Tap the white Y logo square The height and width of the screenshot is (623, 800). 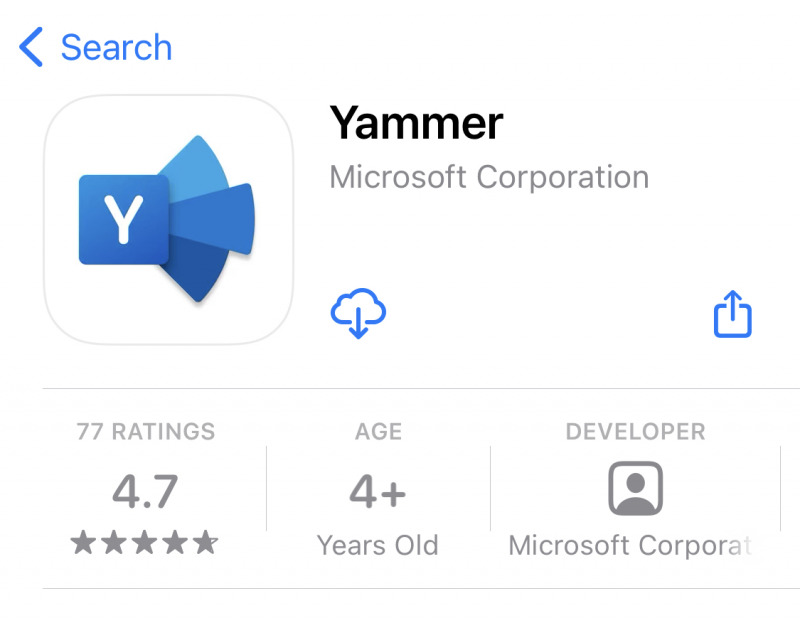click(x=123, y=220)
